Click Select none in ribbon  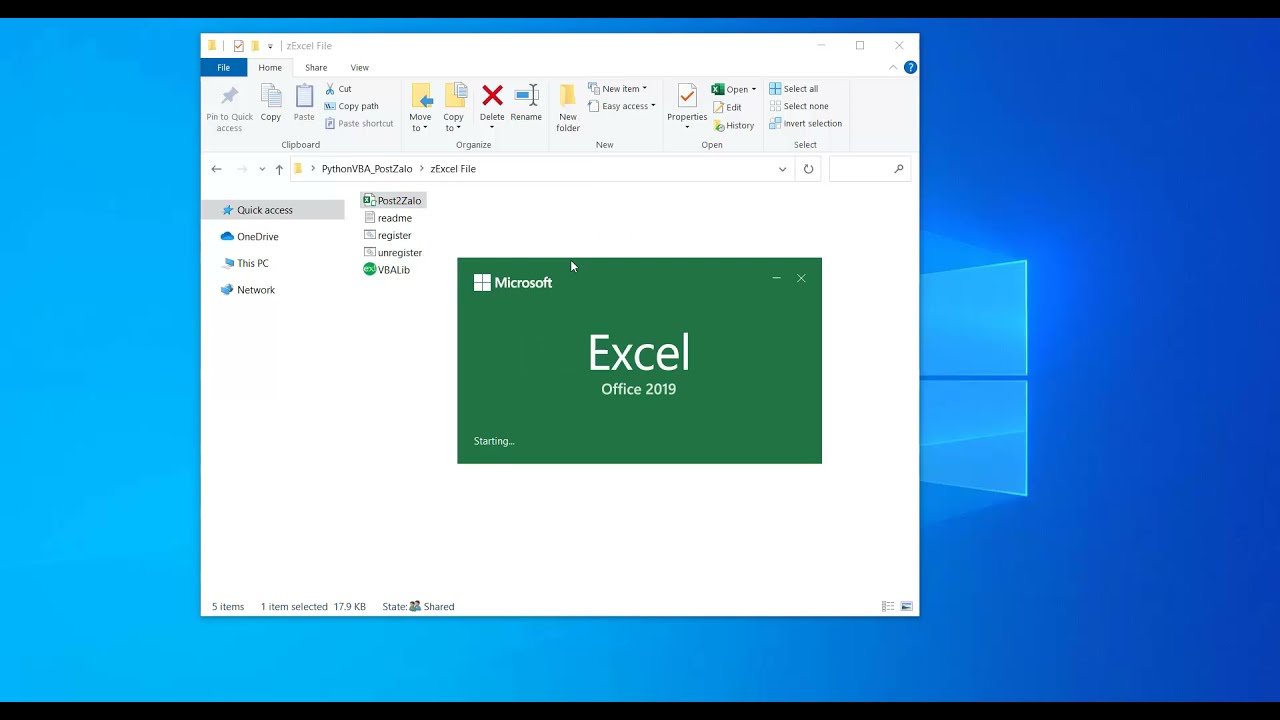pyautogui.click(x=798, y=106)
